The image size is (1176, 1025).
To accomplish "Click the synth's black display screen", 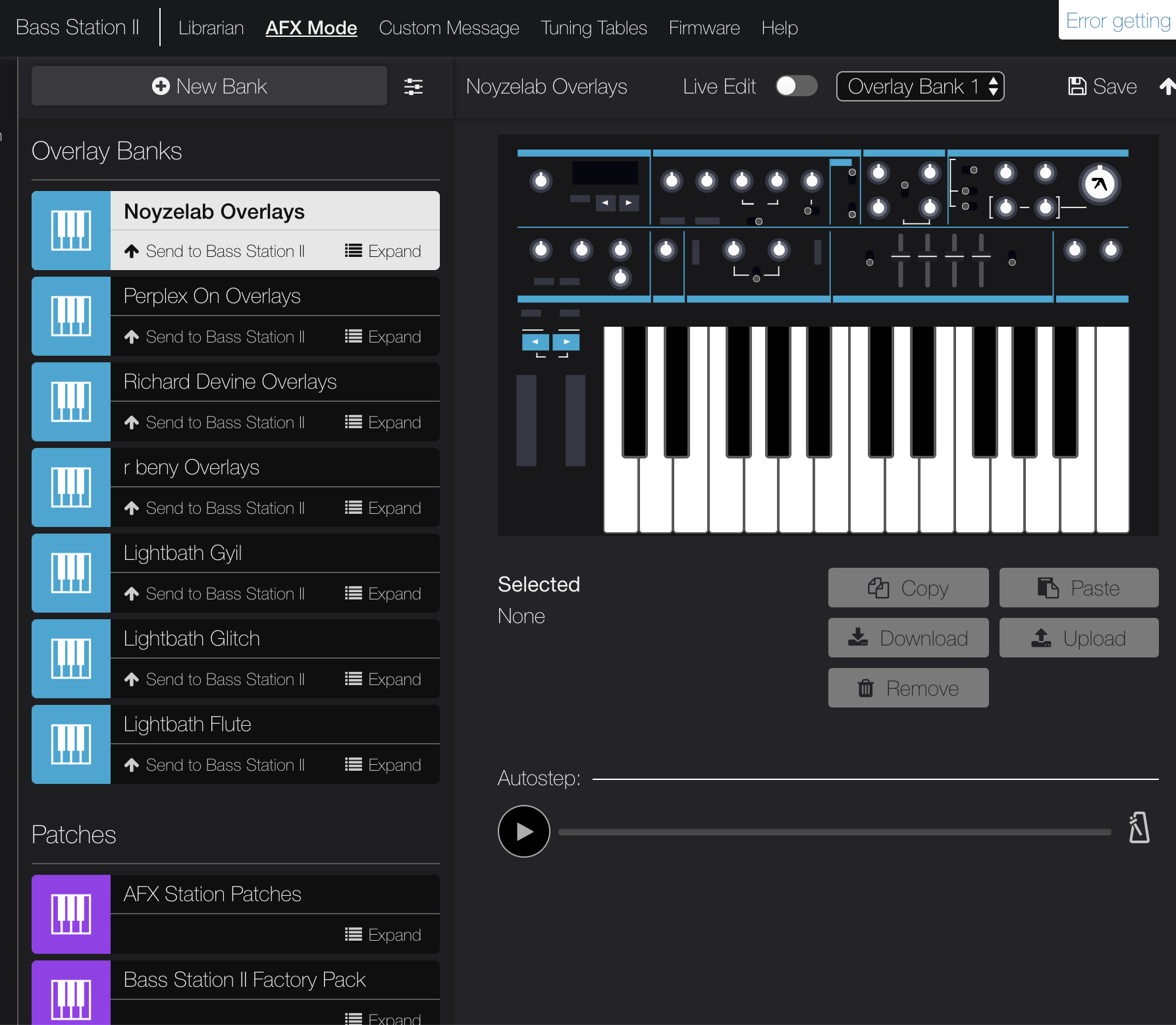I will (x=605, y=173).
